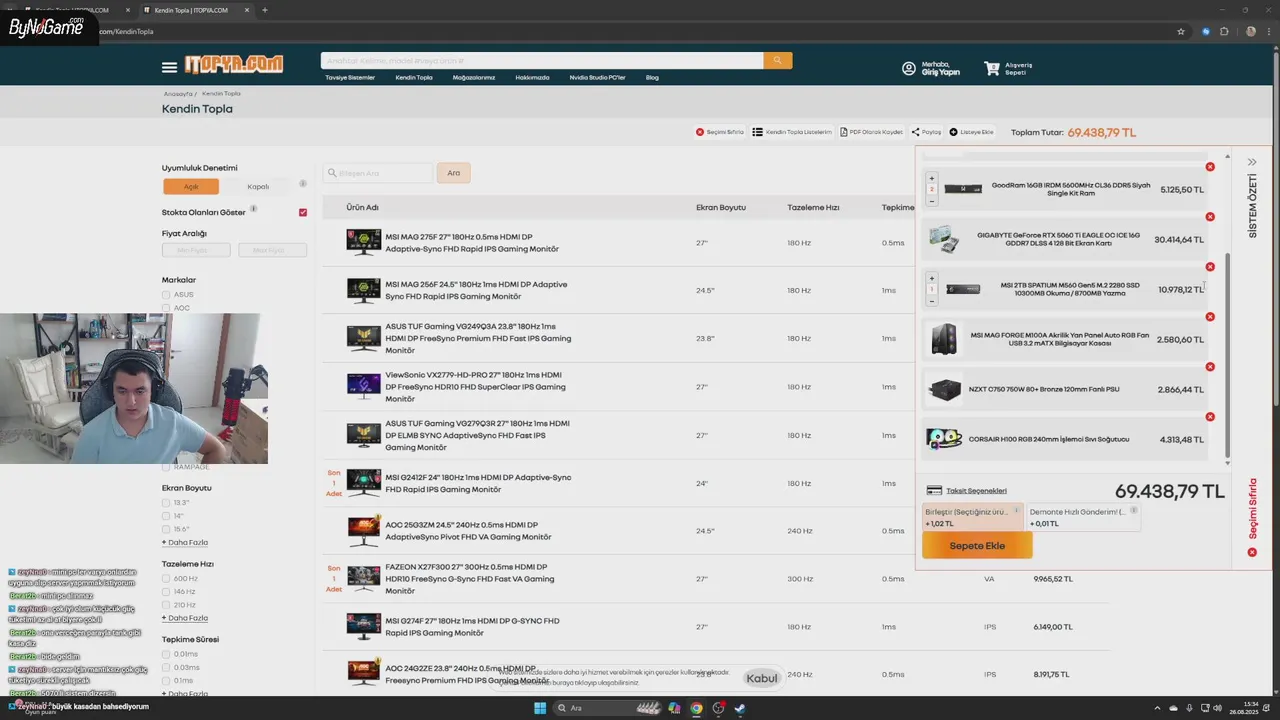The height and width of the screenshot is (720, 1280).
Task: Bookmark this page with star icon
Action: pyautogui.click(x=1181, y=31)
